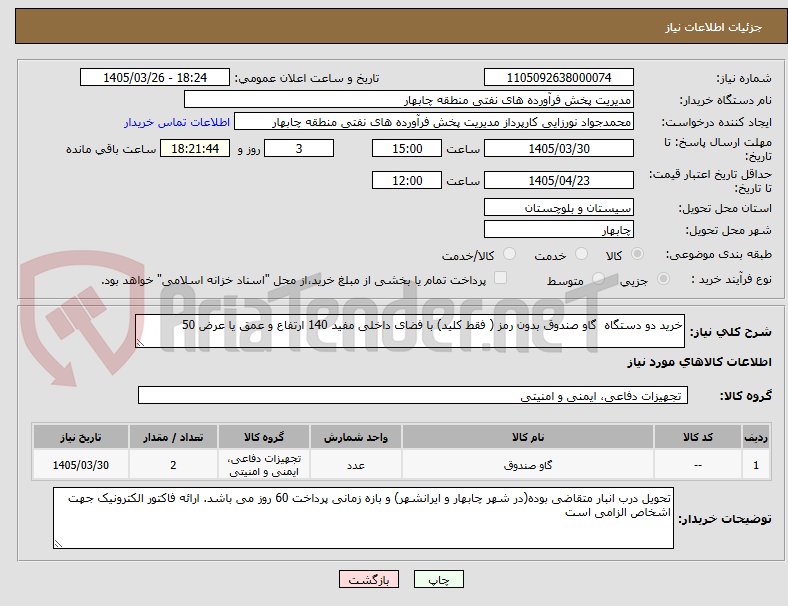Viewport: 788px width, 606px height.
Task: Select the کالا radio button
Action: pyautogui.click(x=637, y=254)
